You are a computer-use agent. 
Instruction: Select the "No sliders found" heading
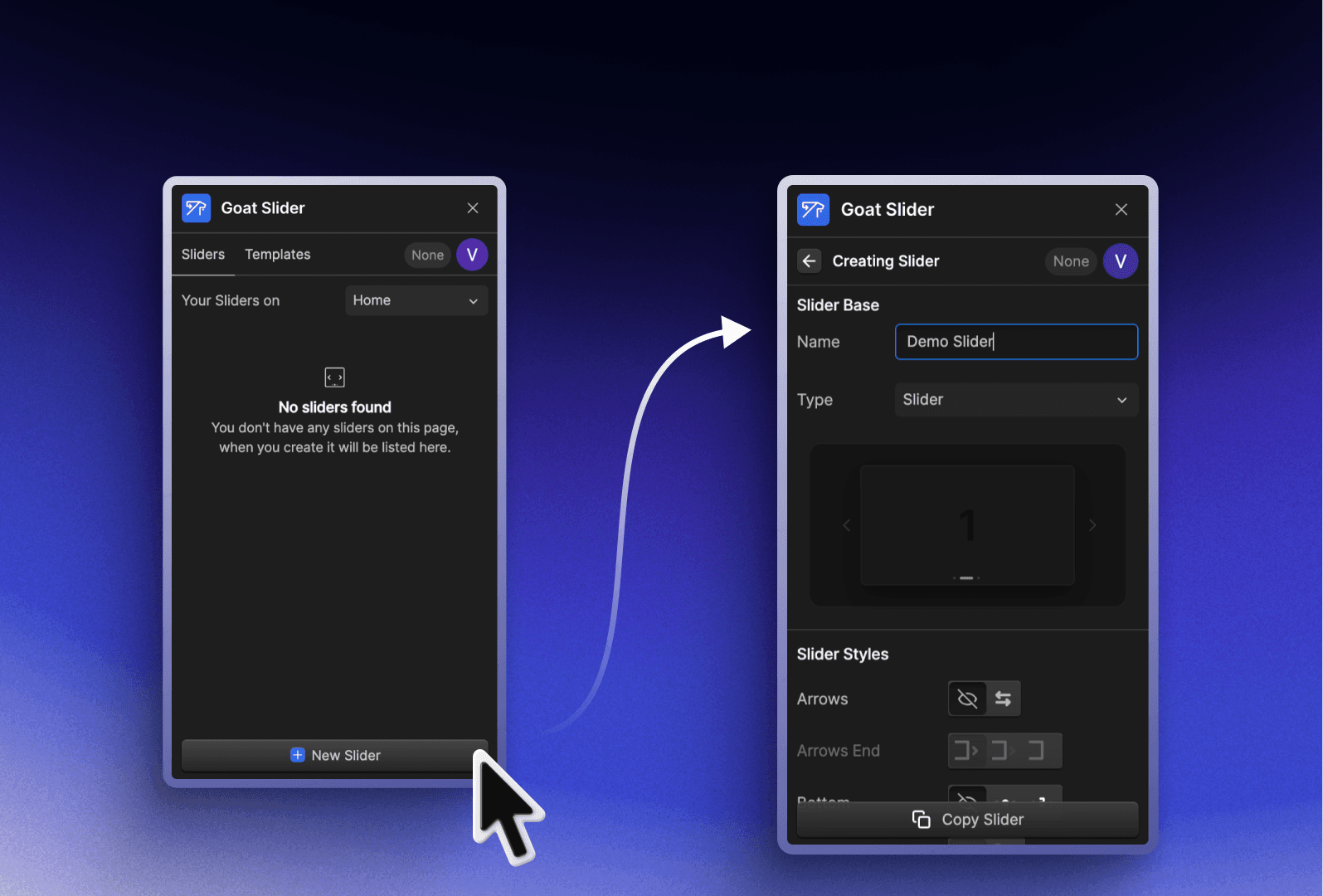335,407
